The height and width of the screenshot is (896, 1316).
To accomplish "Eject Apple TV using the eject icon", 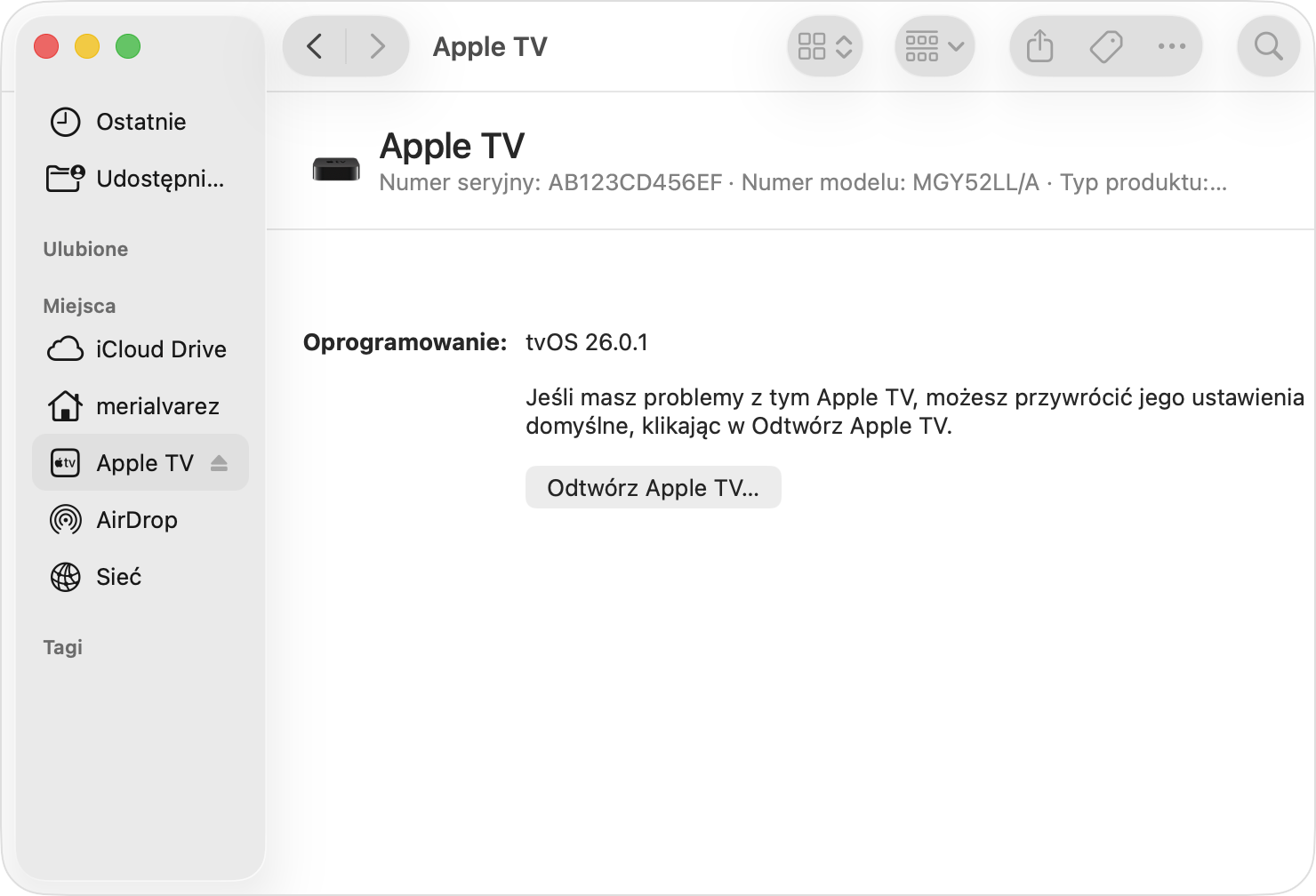I will pos(220,463).
